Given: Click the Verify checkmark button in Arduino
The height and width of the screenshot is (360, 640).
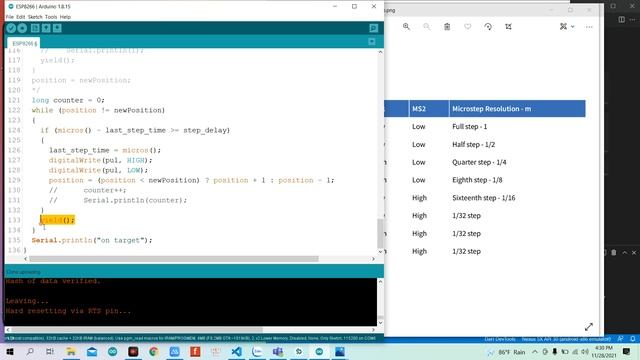Looking at the screenshot, I should (x=11, y=28).
